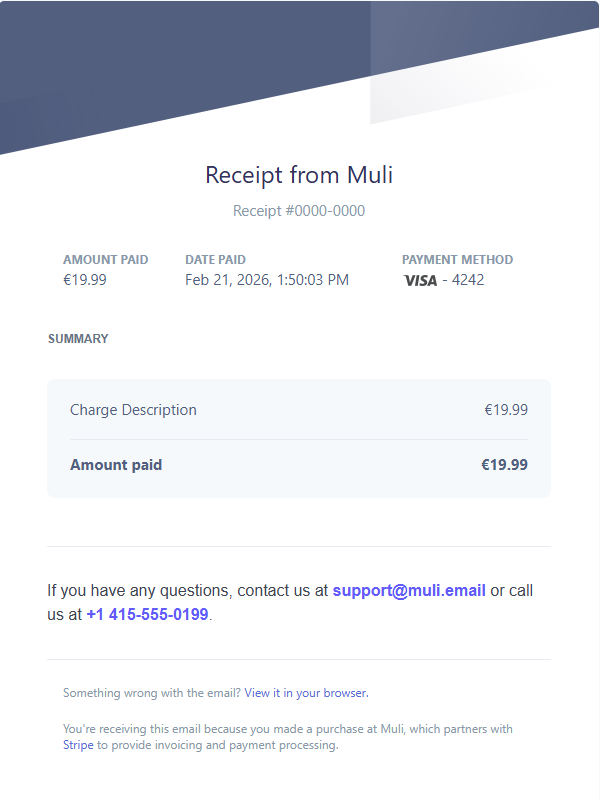The height and width of the screenshot is (800, 600).
Task: Click the dark blue header banner
Action: (x=150, y=60)
